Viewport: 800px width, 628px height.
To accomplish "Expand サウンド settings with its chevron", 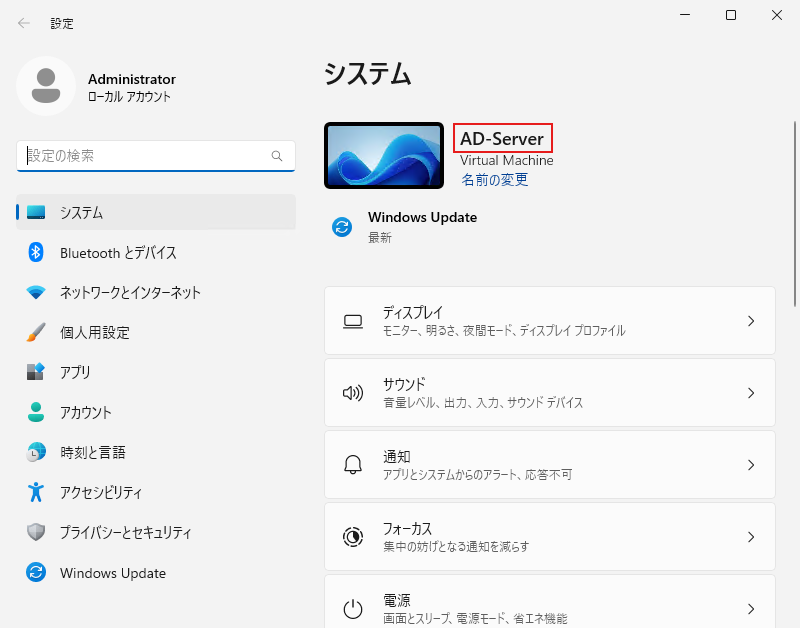I will [x=751, y=393].
